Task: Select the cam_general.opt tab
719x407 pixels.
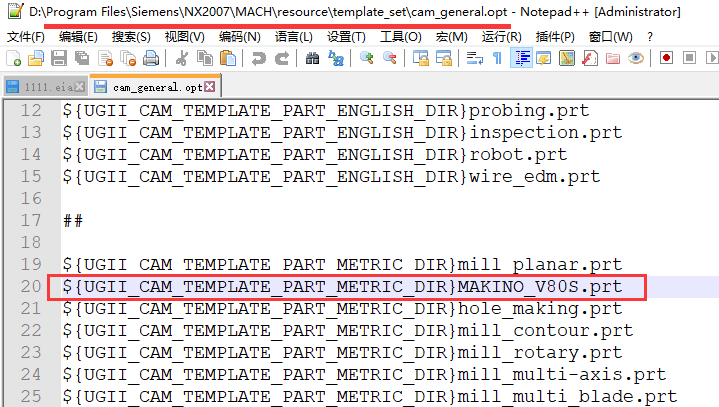Action: 155,86
